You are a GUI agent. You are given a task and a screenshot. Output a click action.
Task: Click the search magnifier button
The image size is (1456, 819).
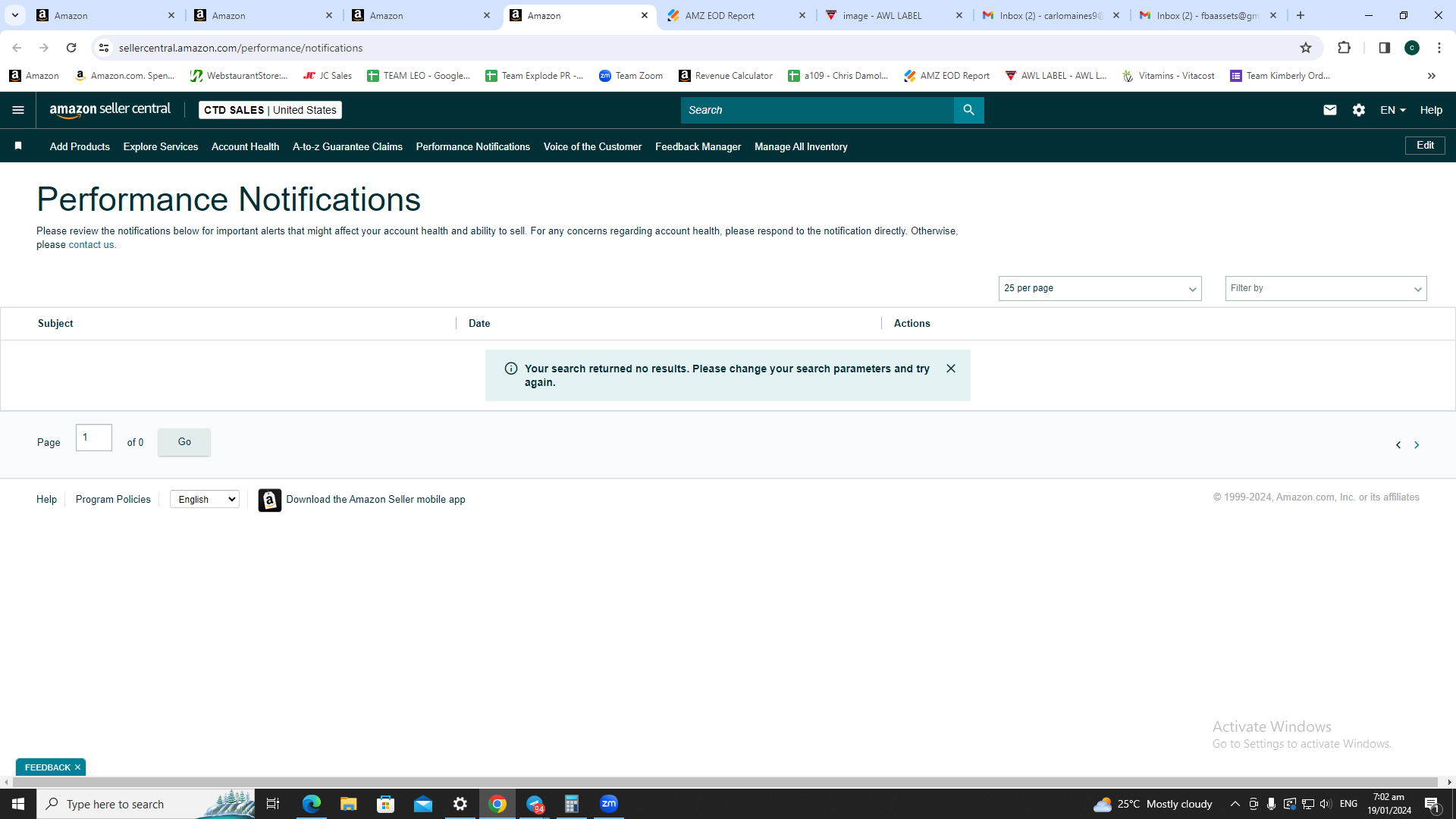coord(968,110)
